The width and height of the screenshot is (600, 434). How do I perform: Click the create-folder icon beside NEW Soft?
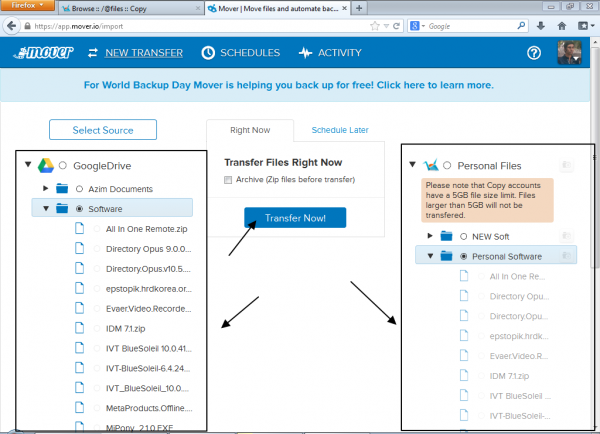tap(566, 236)
